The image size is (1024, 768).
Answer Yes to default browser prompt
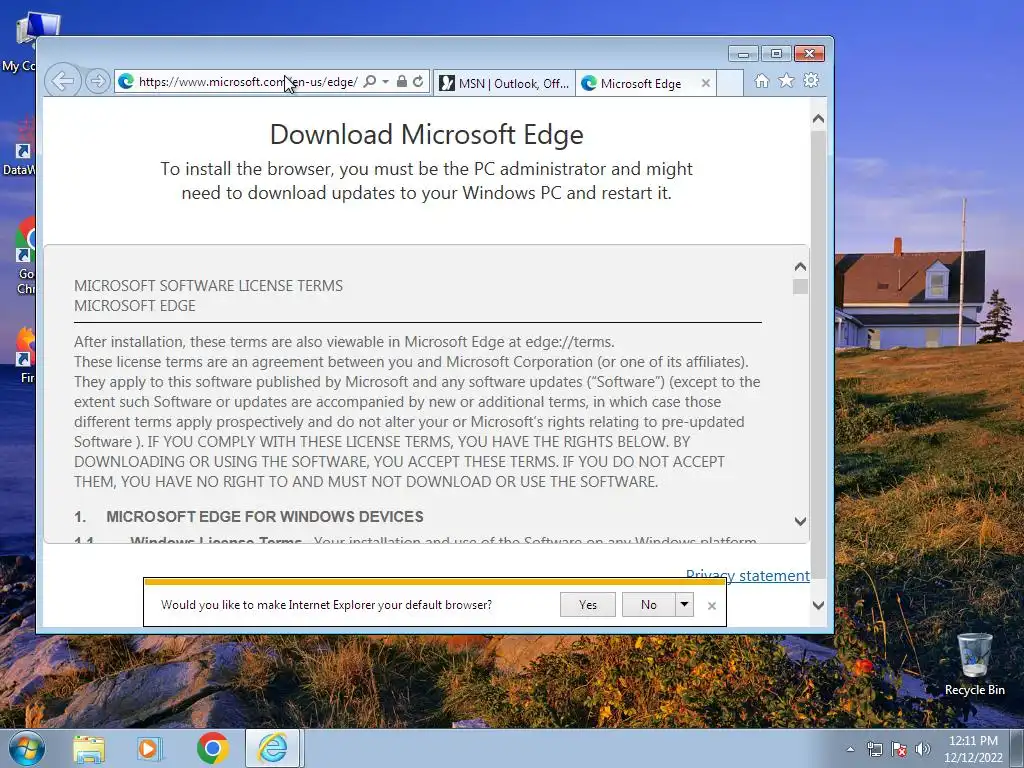[x=588, y=605]
